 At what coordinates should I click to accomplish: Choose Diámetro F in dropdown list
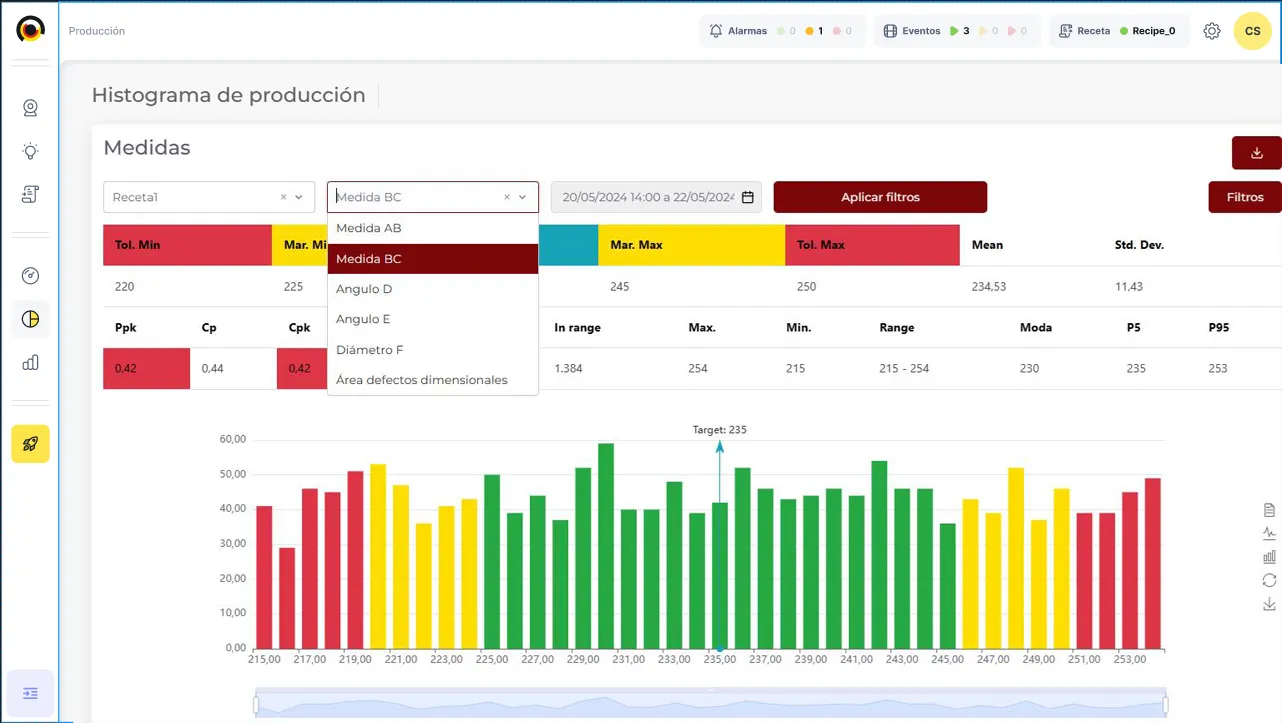click(x=369, y=350)
